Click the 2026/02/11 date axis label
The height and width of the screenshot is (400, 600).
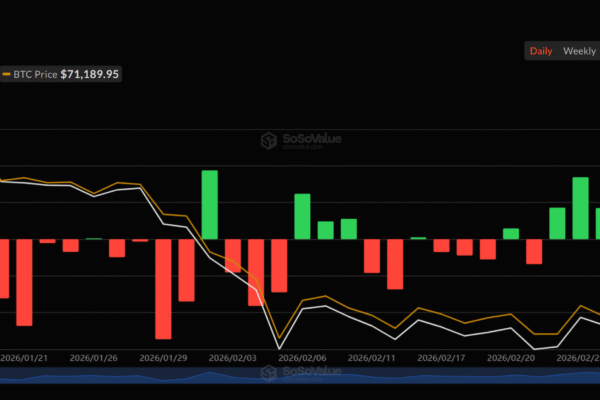pyautogui.click(x=379, y=357)
